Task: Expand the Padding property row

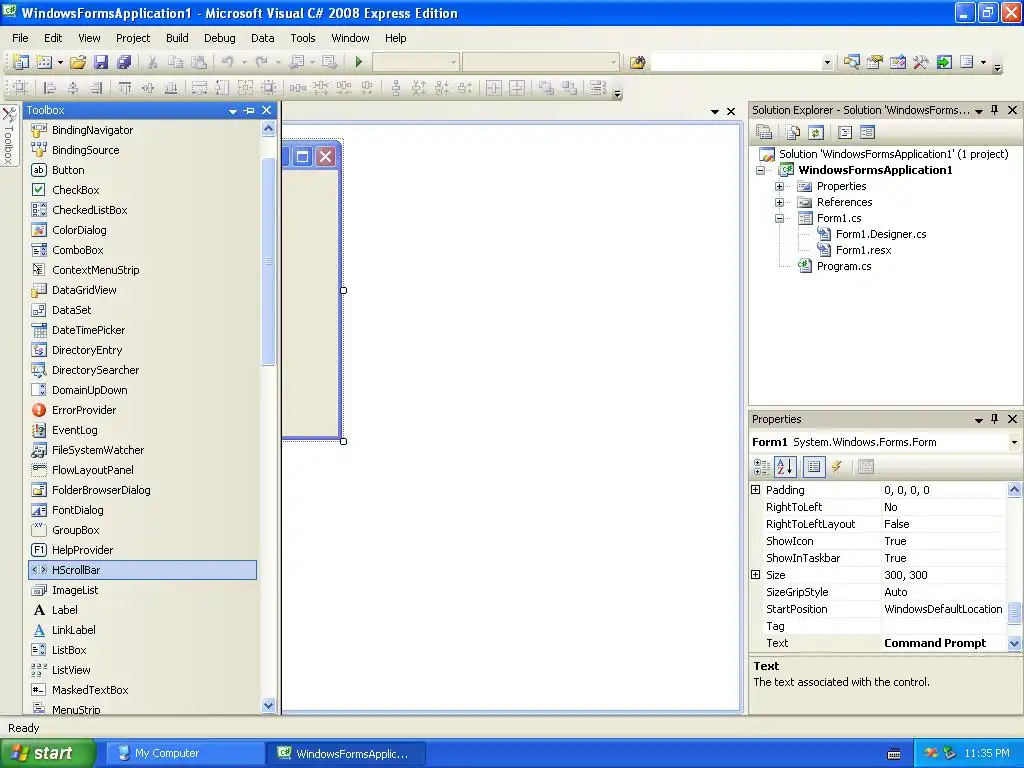Action: (x=756, y=490)
